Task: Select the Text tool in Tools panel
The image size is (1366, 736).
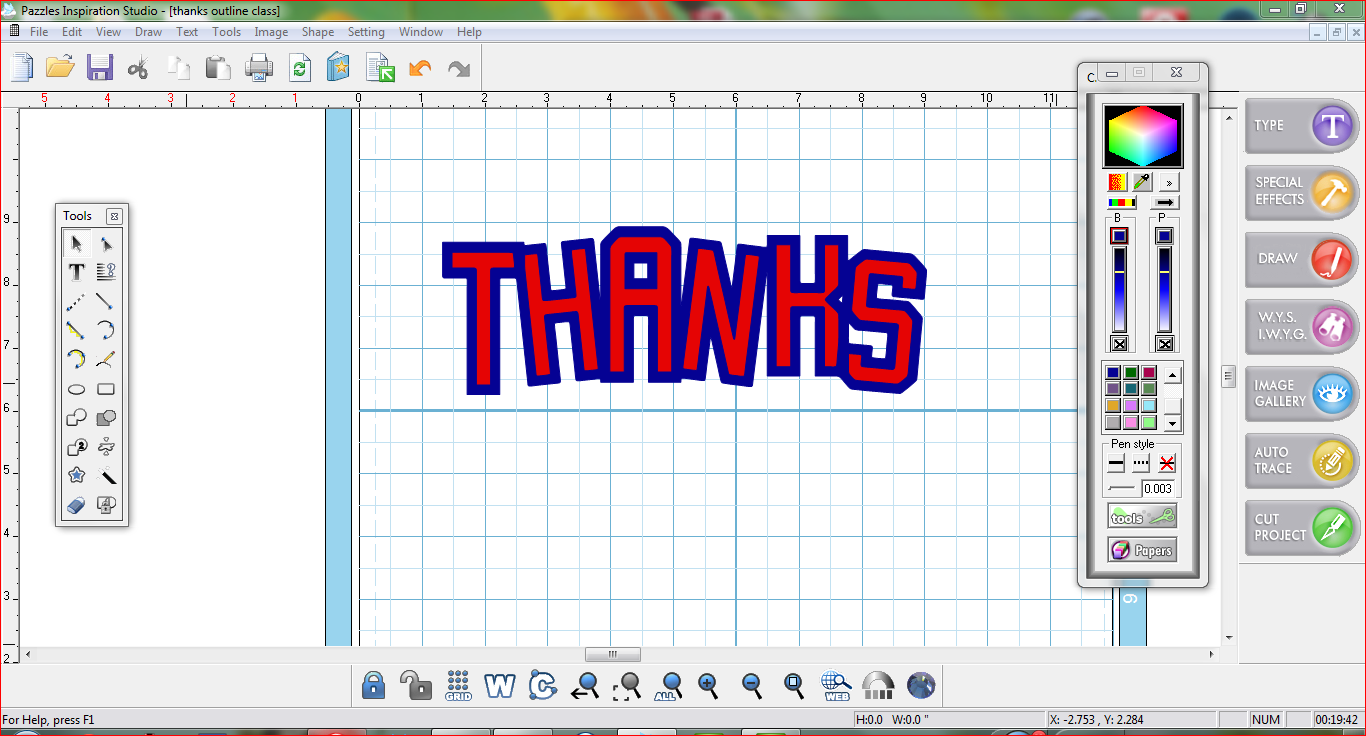Action: (x=77, y=272)
